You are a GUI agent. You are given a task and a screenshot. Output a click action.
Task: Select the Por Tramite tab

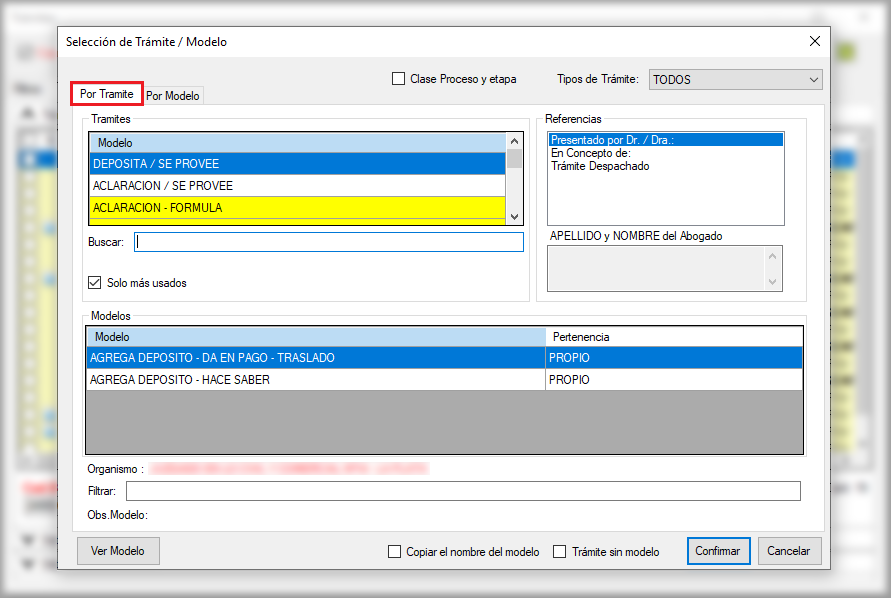coord(106,94)
